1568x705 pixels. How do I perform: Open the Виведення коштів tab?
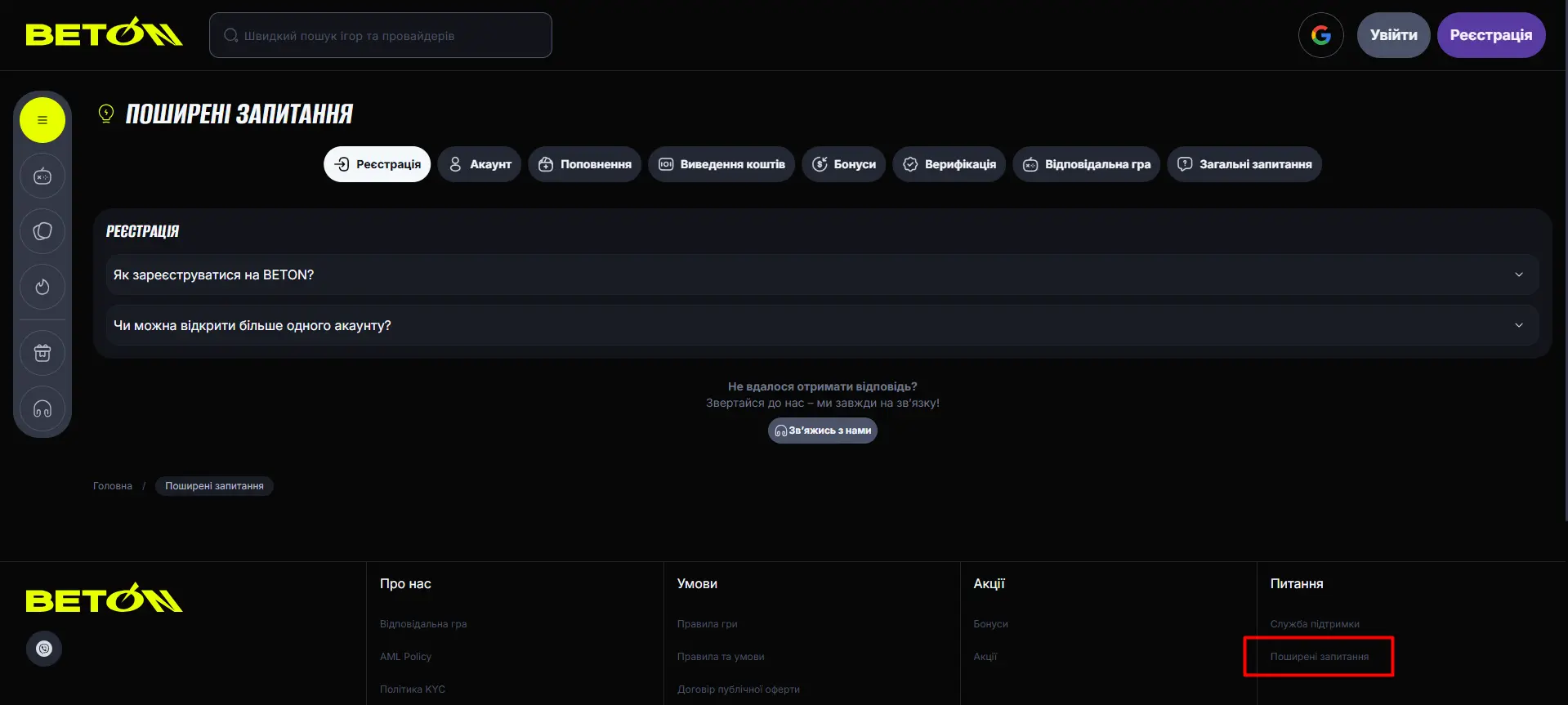(x=721, y=164)
